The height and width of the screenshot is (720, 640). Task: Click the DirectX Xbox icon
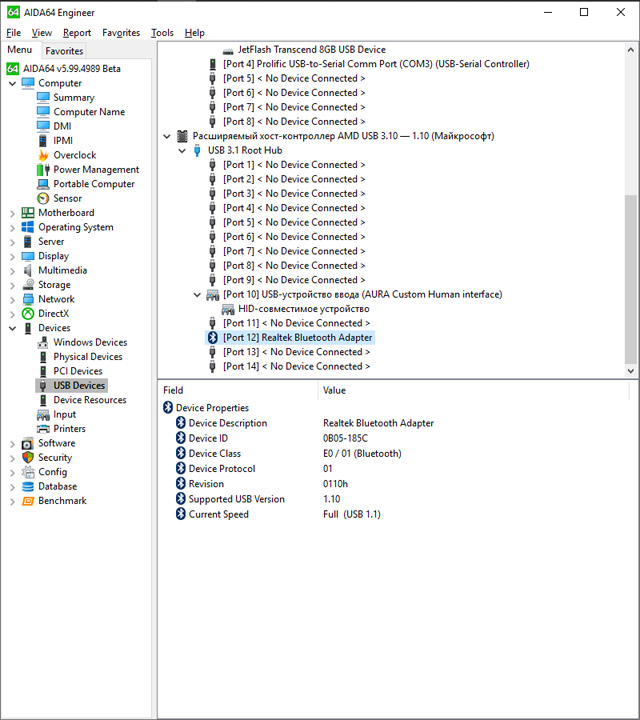28,314
